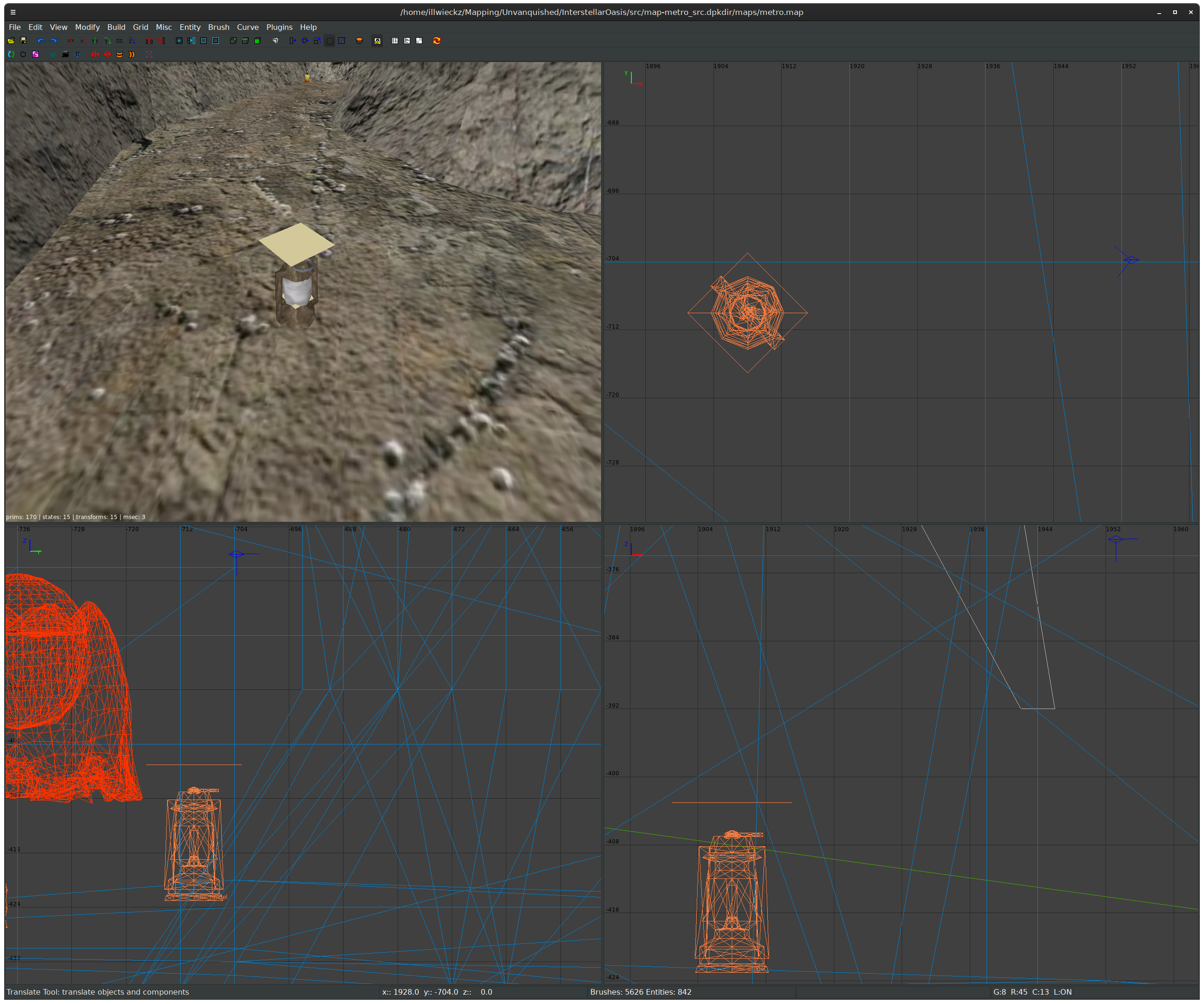
Task: Refresh models with the orange arrows icon
Action: point(437,41)
